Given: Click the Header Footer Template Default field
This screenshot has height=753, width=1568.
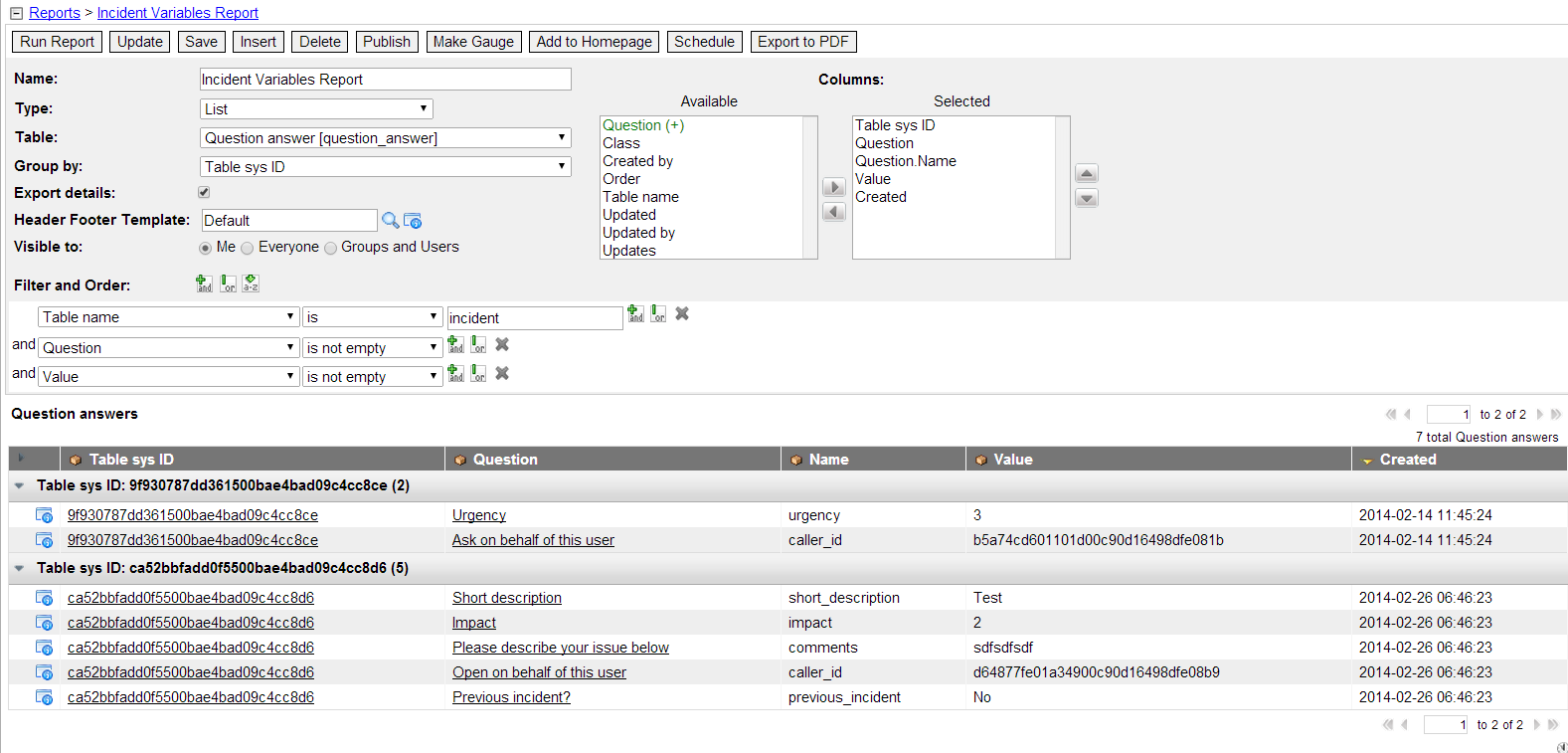Looking at the screenshot, I should [289, 221].
